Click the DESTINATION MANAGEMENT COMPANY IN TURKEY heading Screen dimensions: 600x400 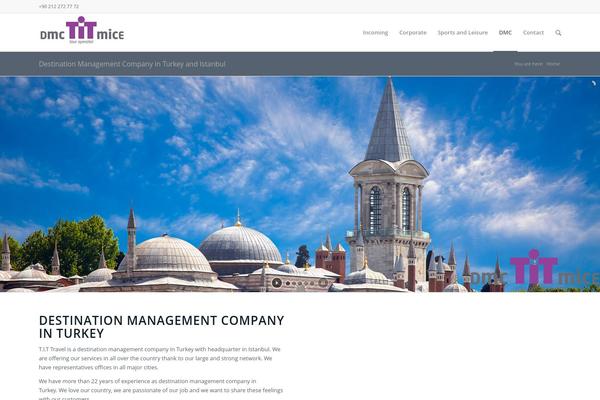pos(161,327)
